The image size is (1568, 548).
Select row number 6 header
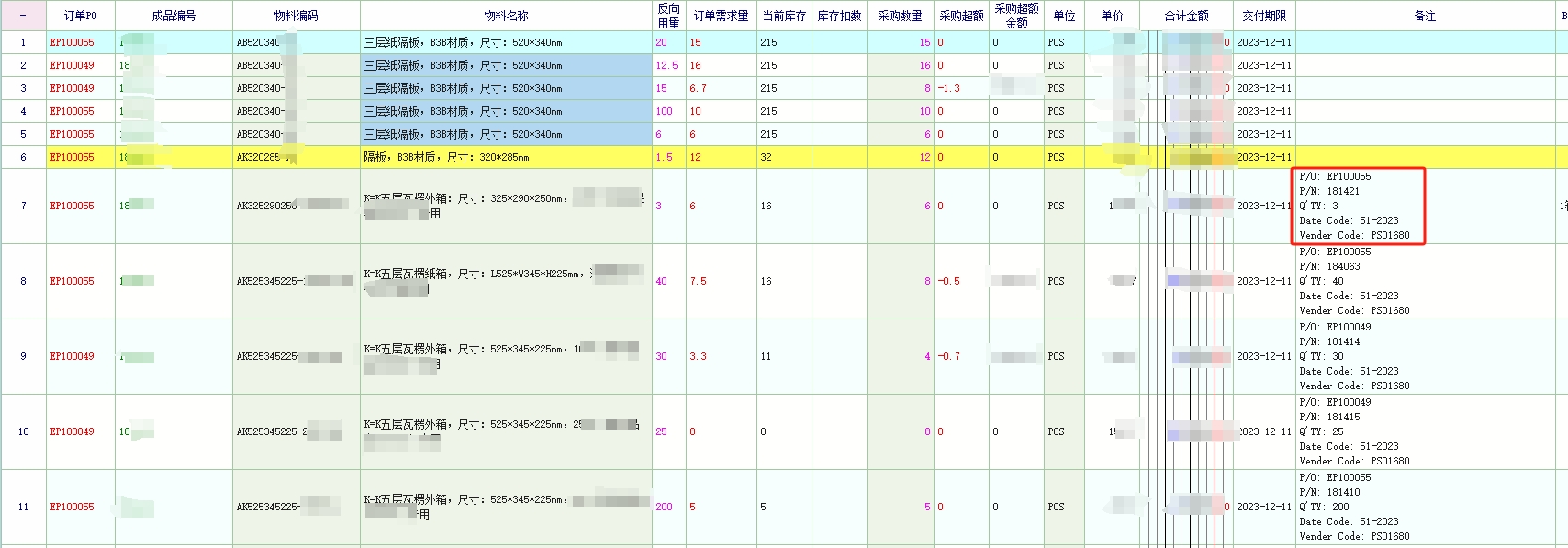23,157
